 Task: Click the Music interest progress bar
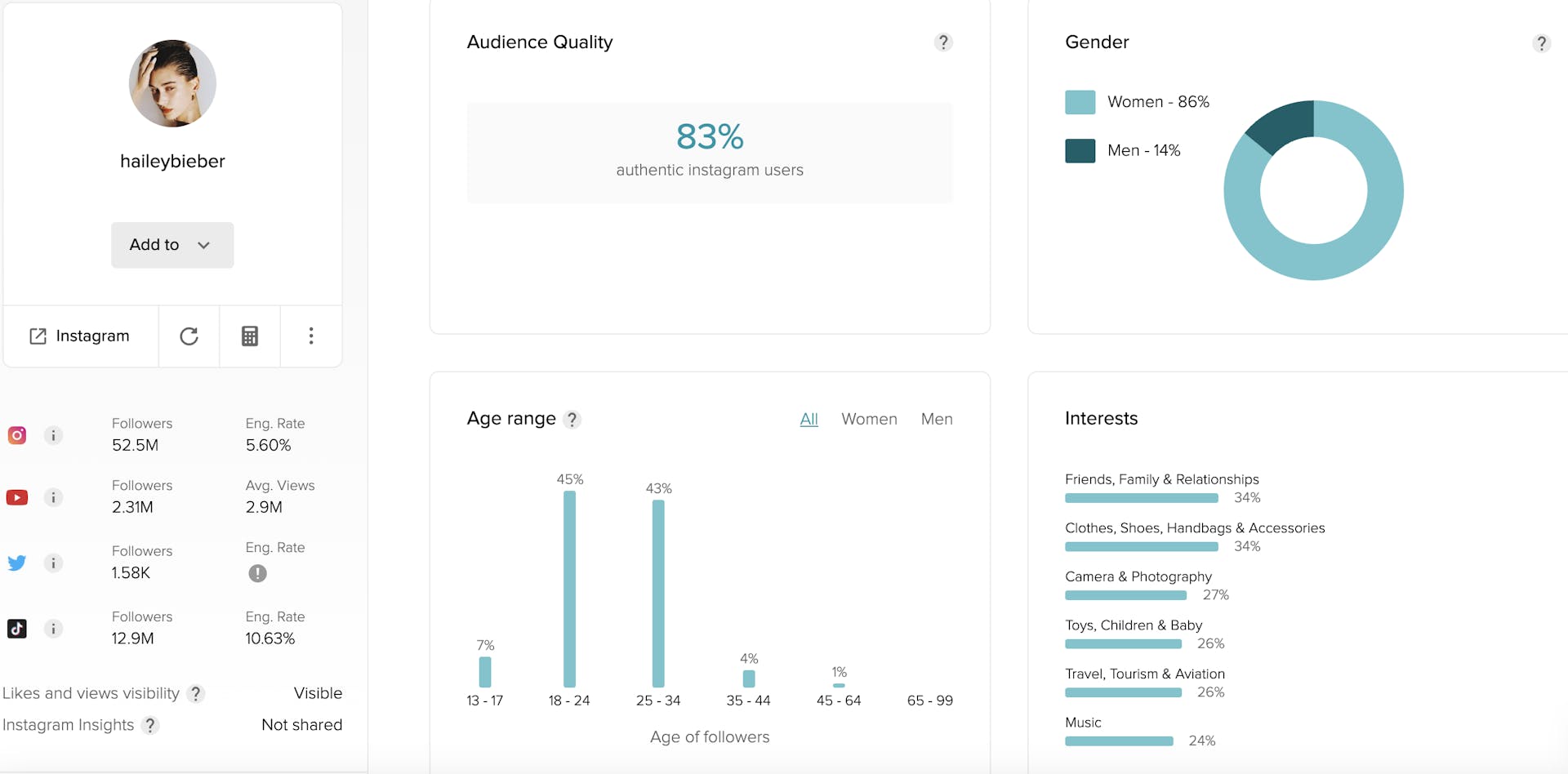click(1119, 741)
